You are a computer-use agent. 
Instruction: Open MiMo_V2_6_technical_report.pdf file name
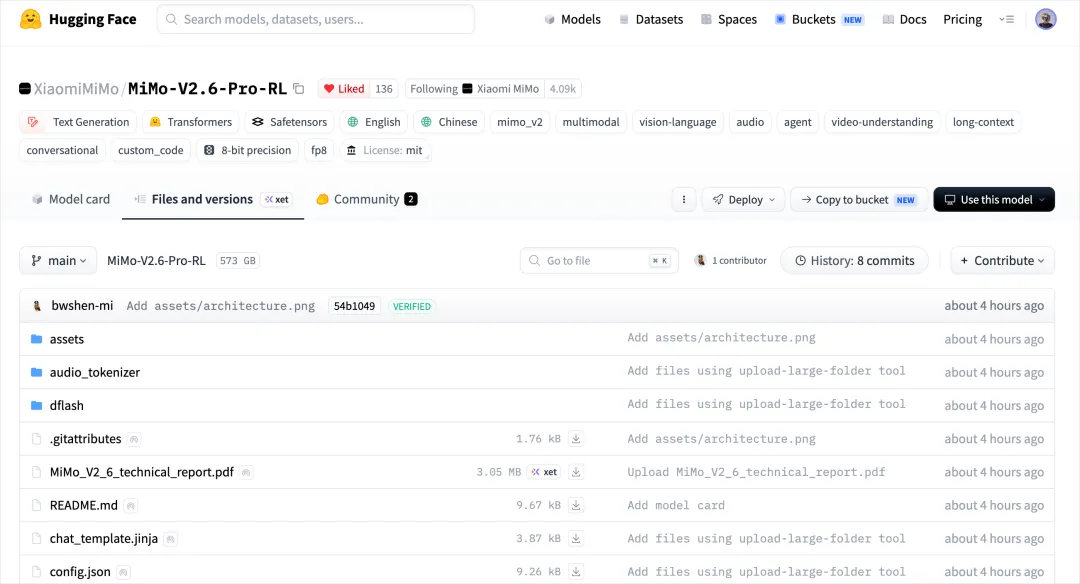tap(141, 472)
